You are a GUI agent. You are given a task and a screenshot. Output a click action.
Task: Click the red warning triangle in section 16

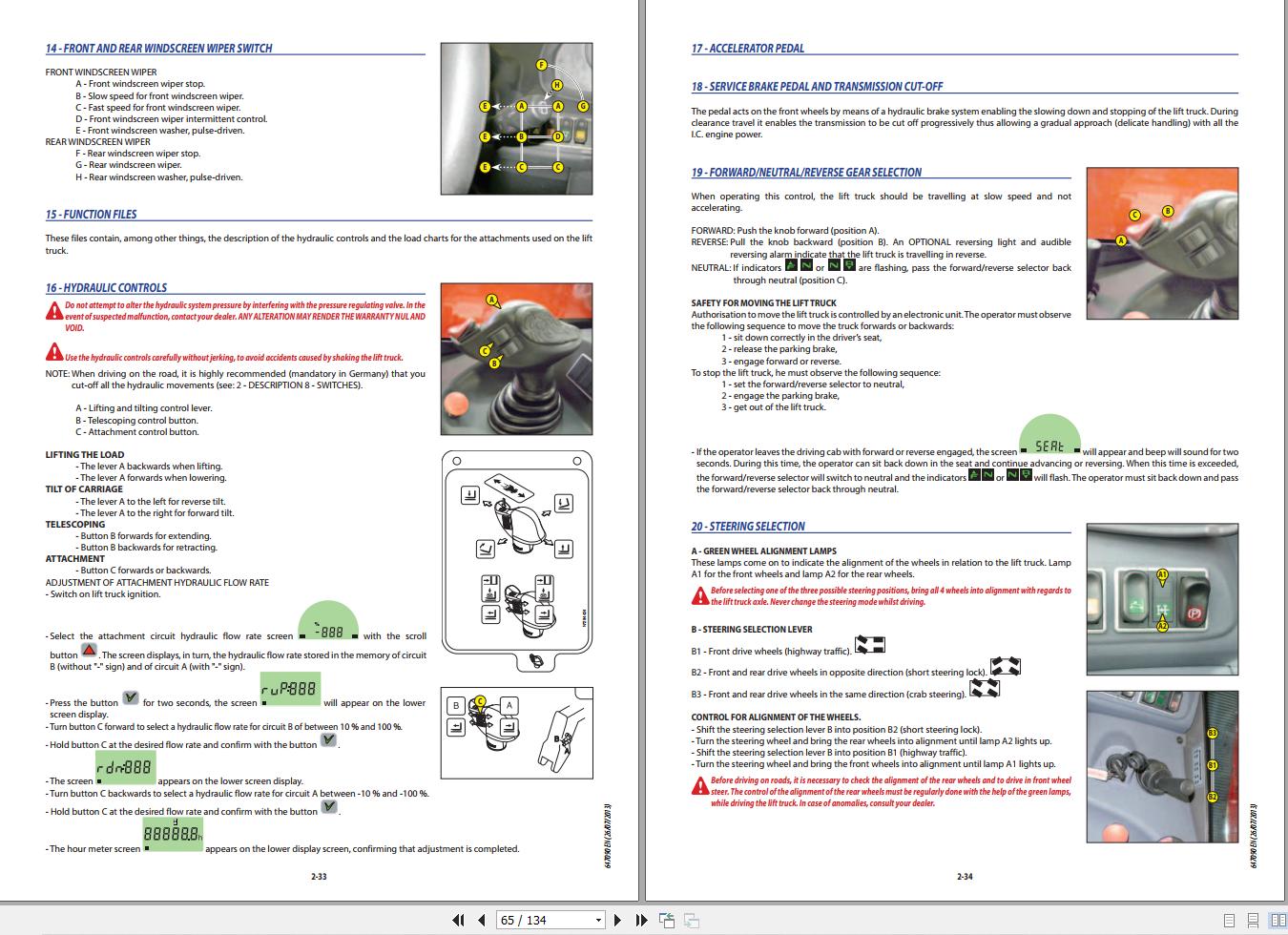(x=53, y=311)
